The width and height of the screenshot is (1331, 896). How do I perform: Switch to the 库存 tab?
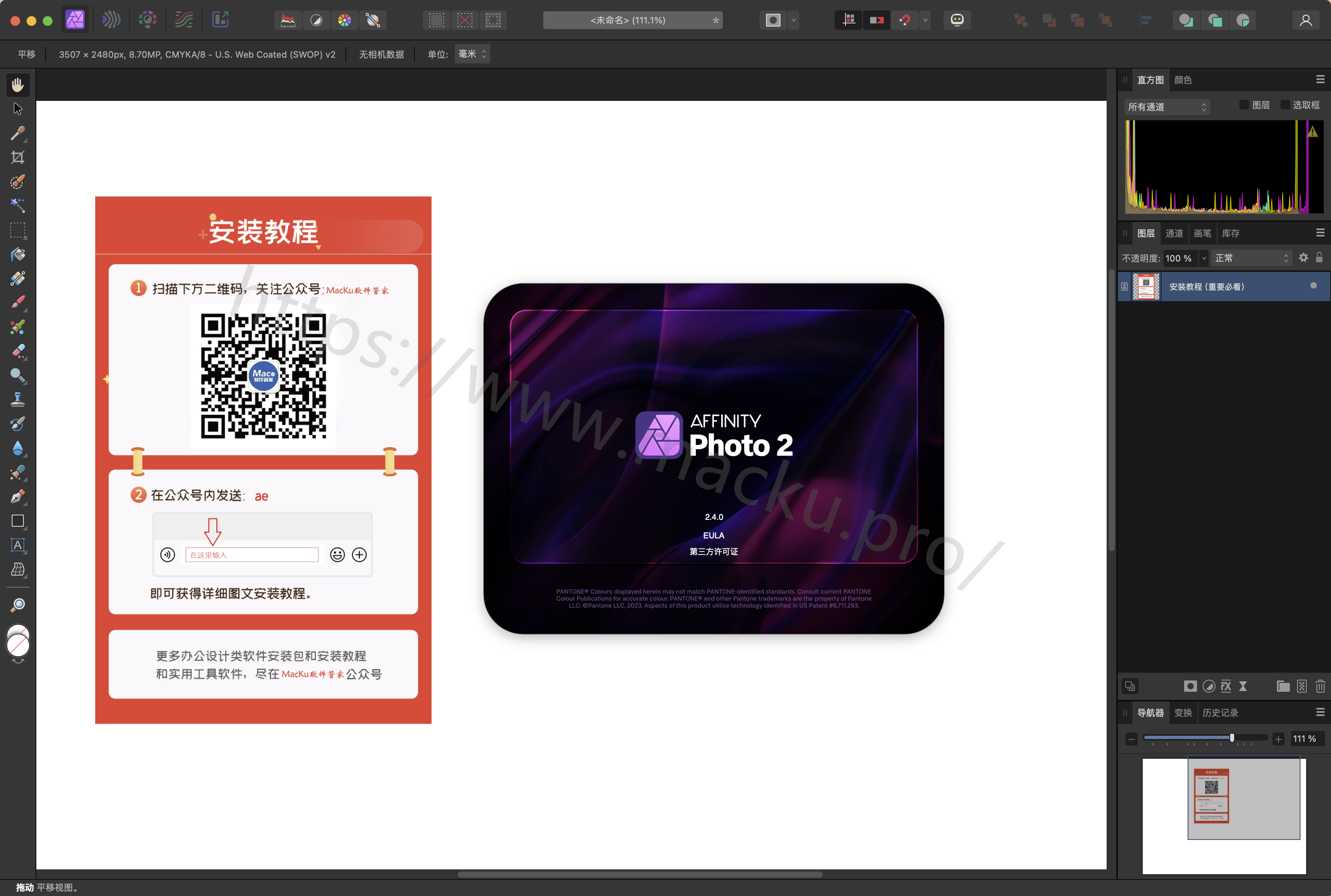[x=1231, y=233]
